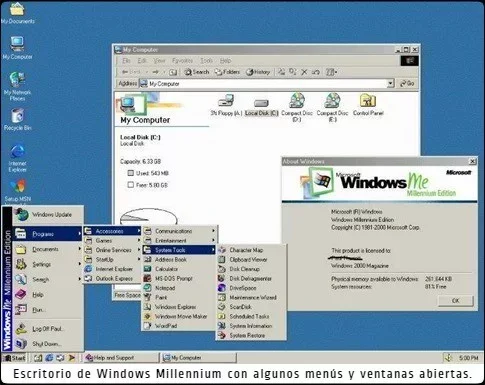This screenshot has width=485, height=385.
Task: Open the My Documents desktop icon
Action: (17, 13)
